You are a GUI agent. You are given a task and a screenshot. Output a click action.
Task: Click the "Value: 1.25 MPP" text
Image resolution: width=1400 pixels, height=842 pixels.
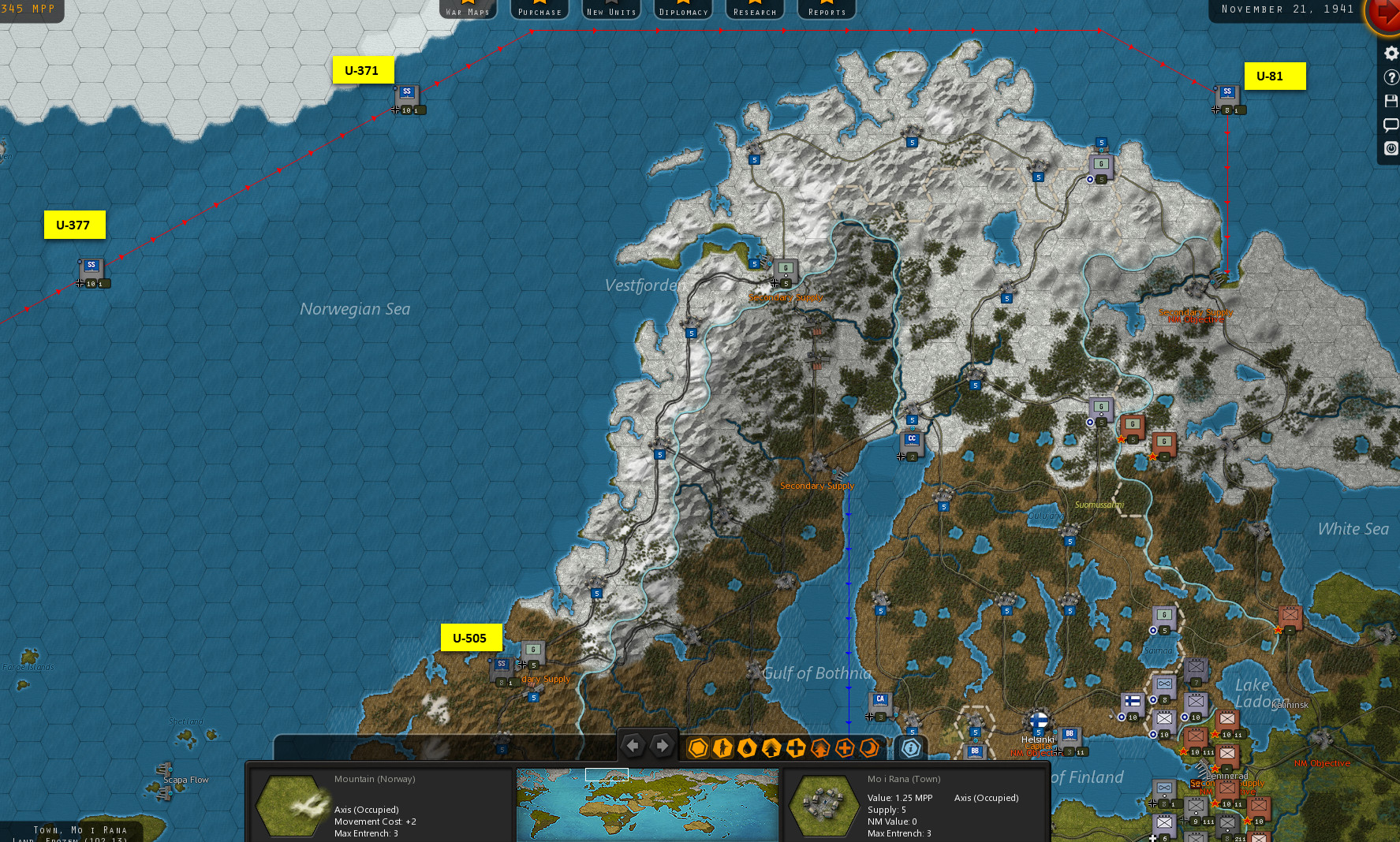pos(900,798)
